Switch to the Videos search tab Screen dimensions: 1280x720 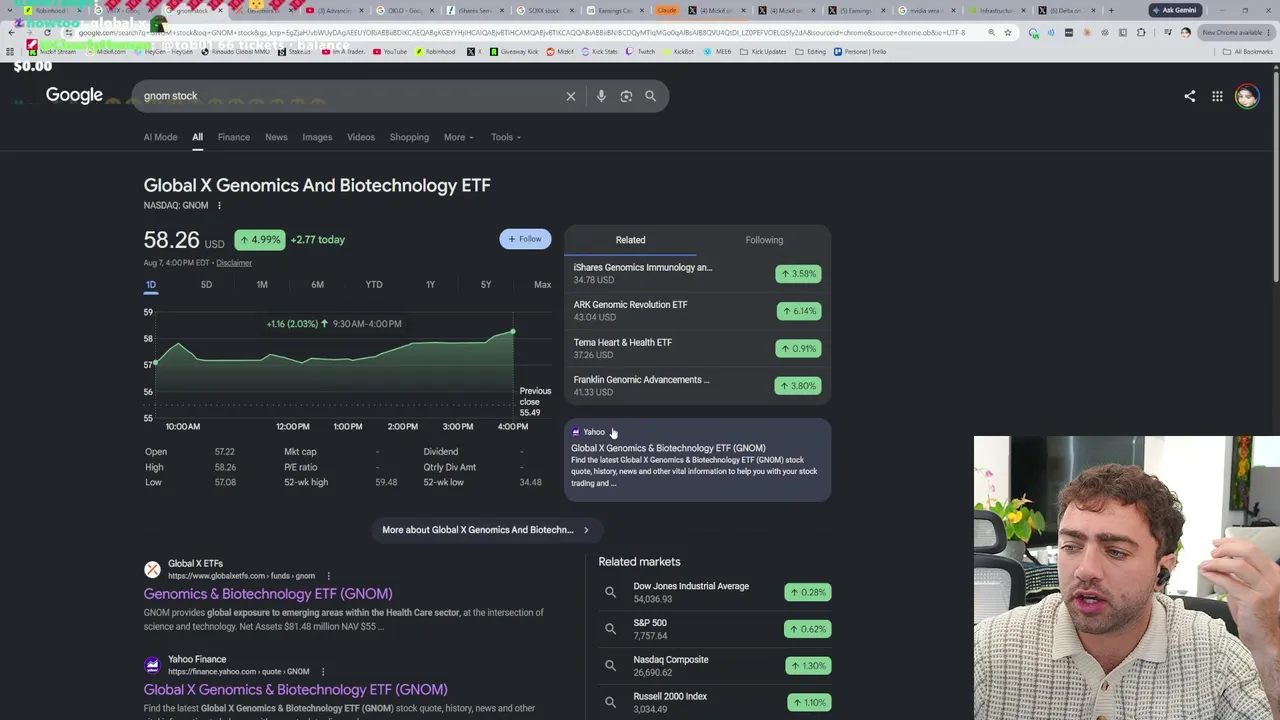[x=361, y=137]
